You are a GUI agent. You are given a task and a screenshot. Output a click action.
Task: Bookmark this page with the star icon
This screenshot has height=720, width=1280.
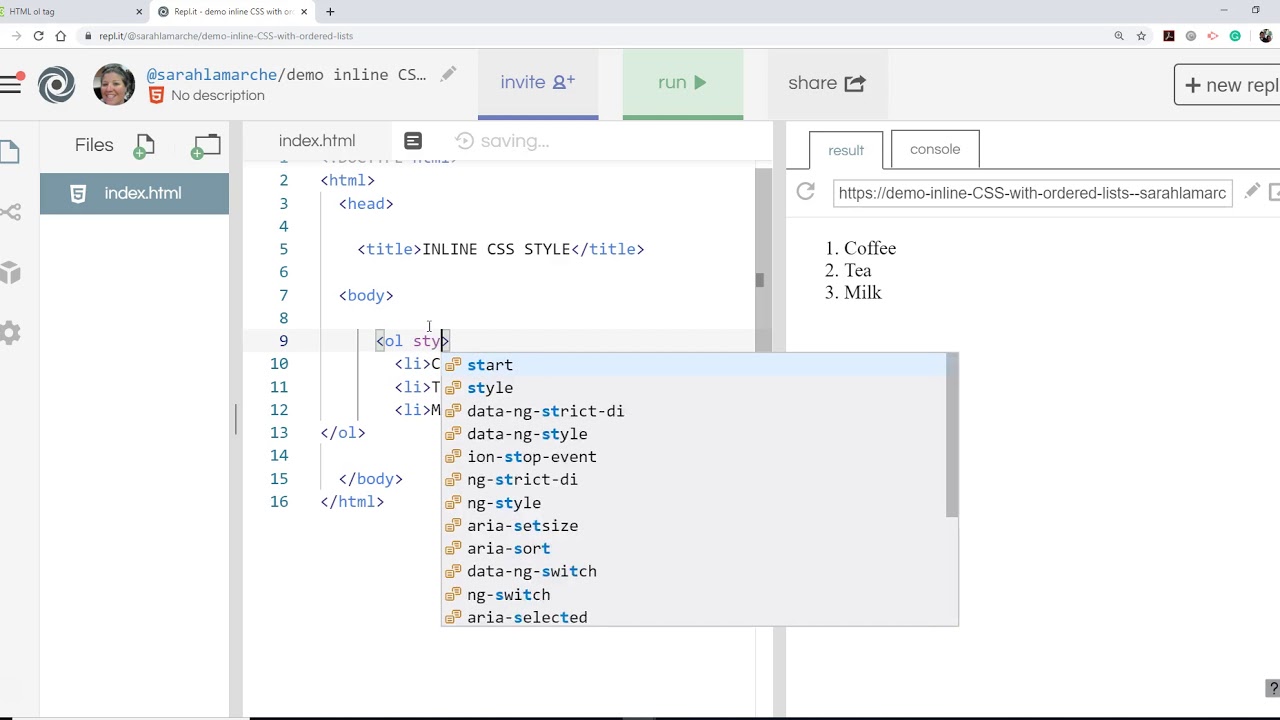[1141, 36]
